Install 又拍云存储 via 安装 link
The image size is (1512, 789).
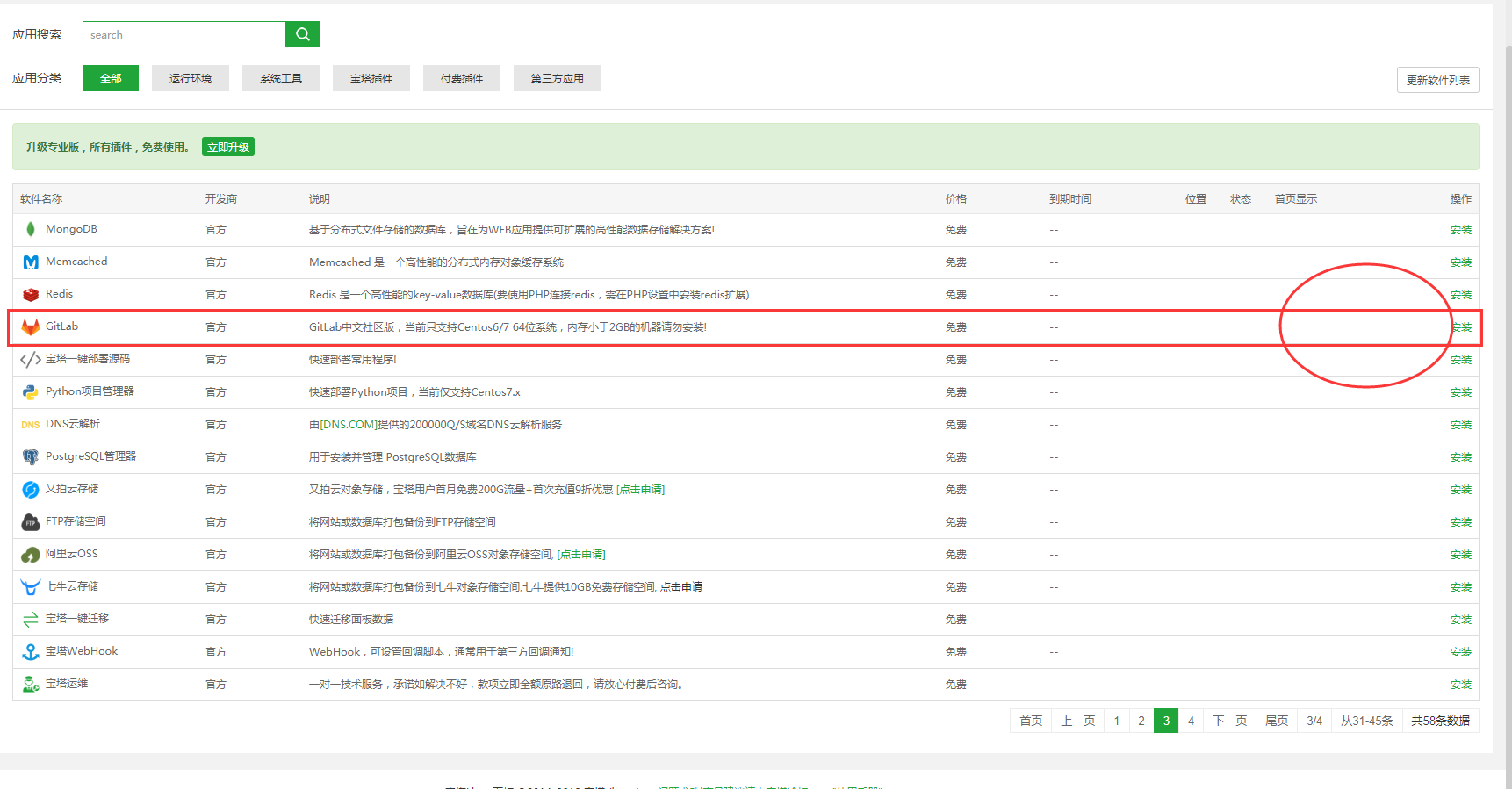pos(1461,490)
